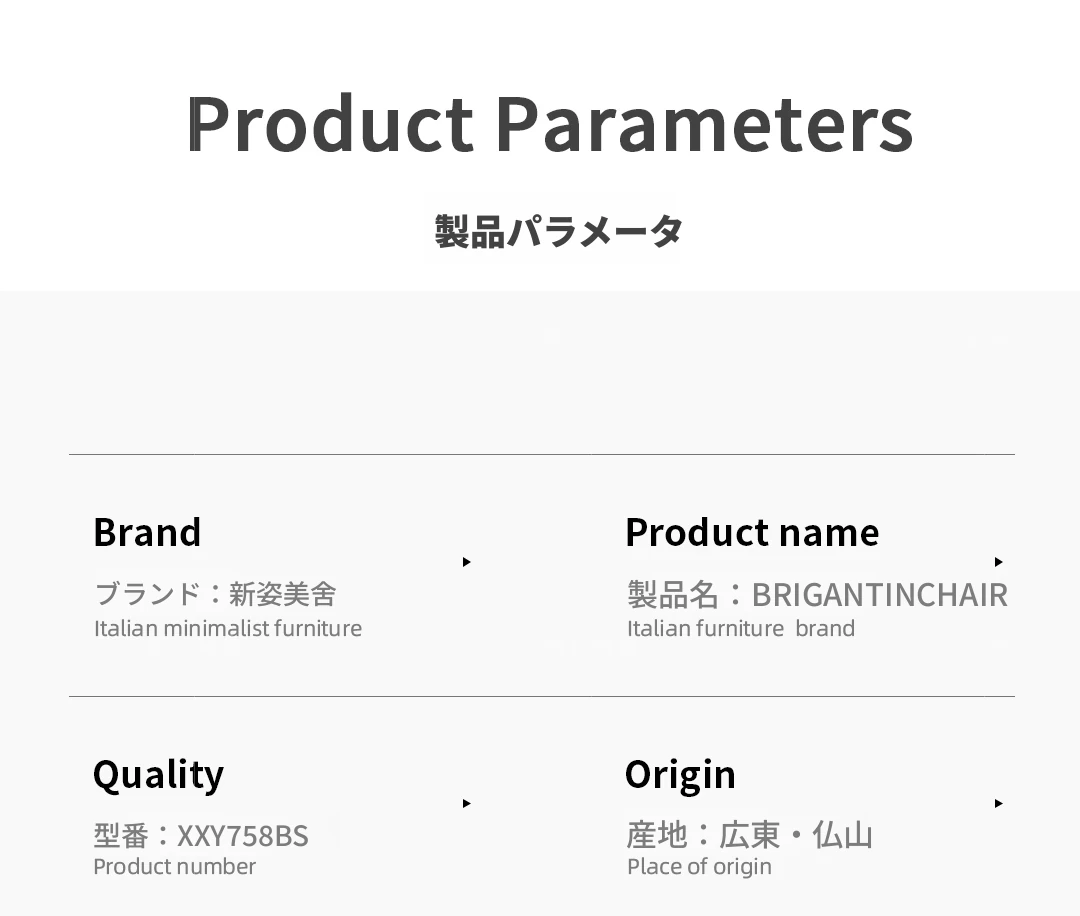Click the Italian furniture brand caption
The image size is (1080, 916).
741,628
